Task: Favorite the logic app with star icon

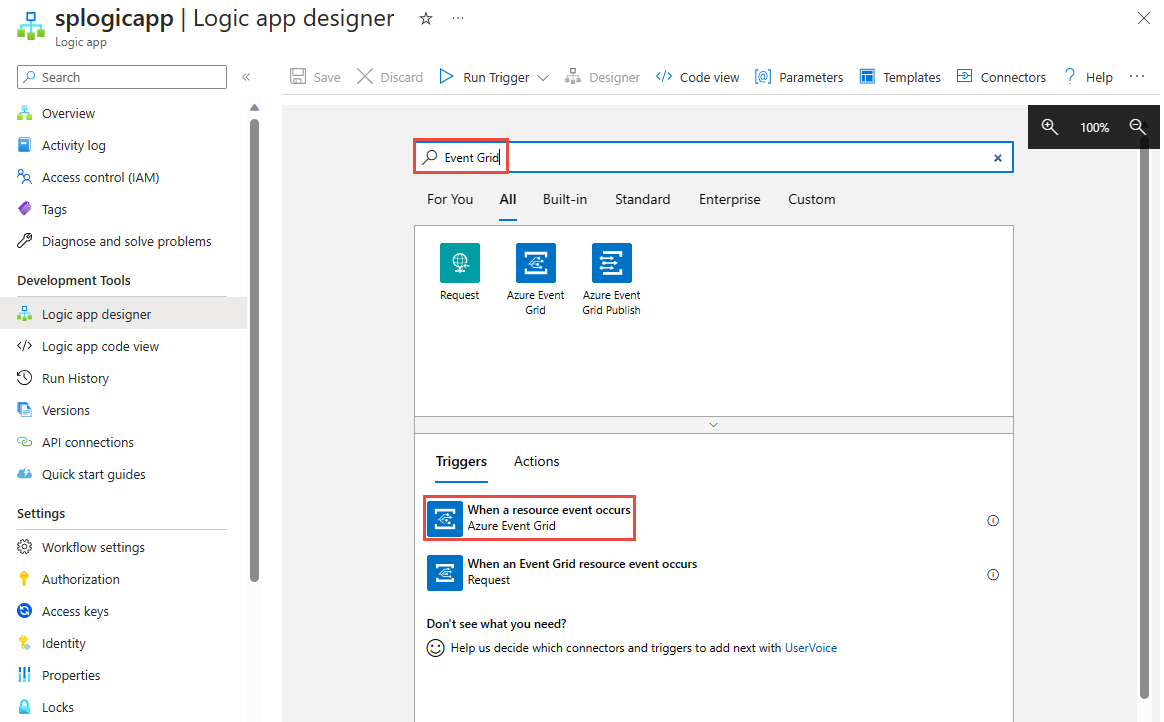Action: tap(426, 19)
